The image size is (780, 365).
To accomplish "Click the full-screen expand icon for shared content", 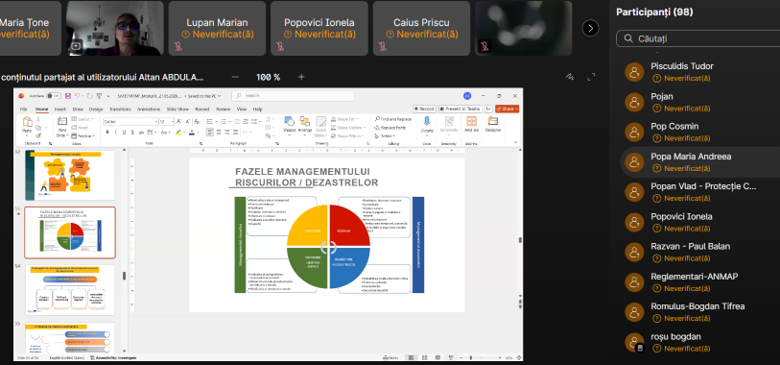I will coord(591,77).
